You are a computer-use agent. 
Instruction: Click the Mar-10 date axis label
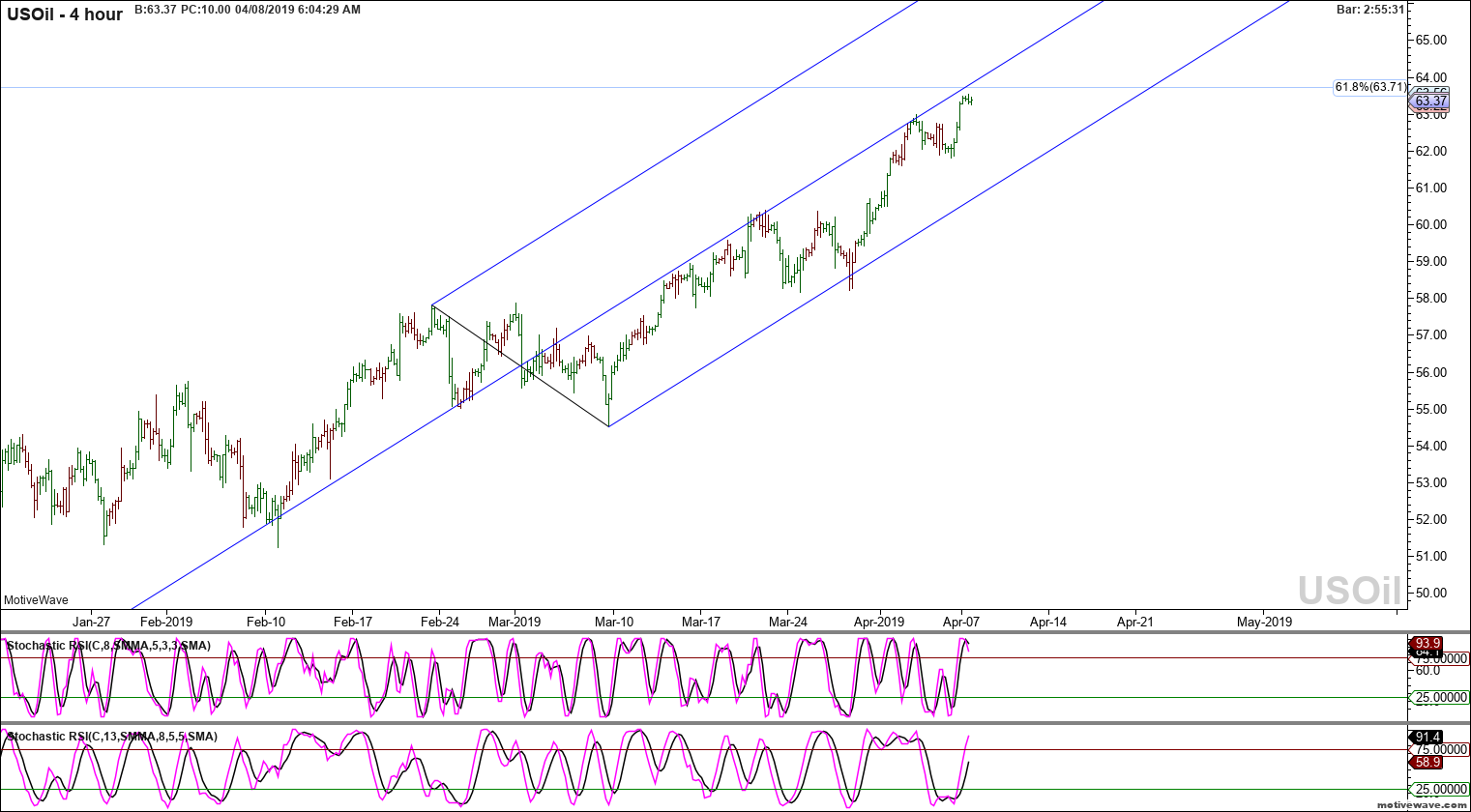[614, 622]
